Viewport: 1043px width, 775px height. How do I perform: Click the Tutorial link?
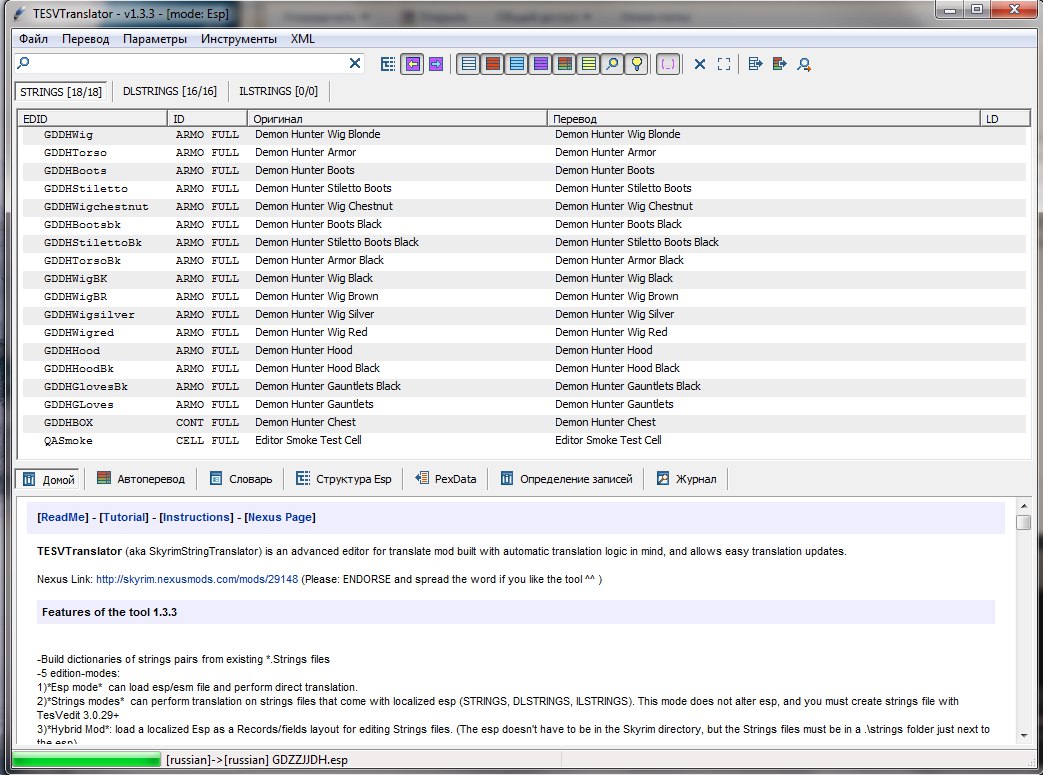tap(124, 517)
